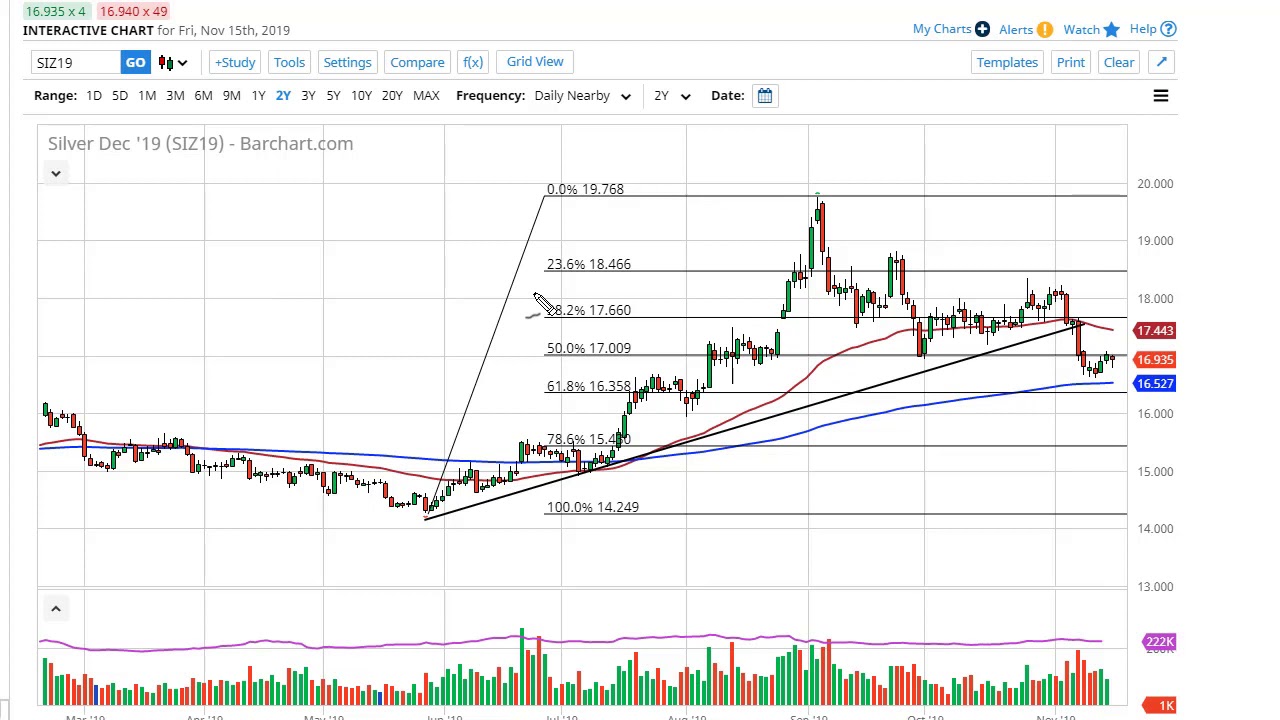
Task: Click the 100.0% 14.249 Fibonacci label
Action: (592, 507)
